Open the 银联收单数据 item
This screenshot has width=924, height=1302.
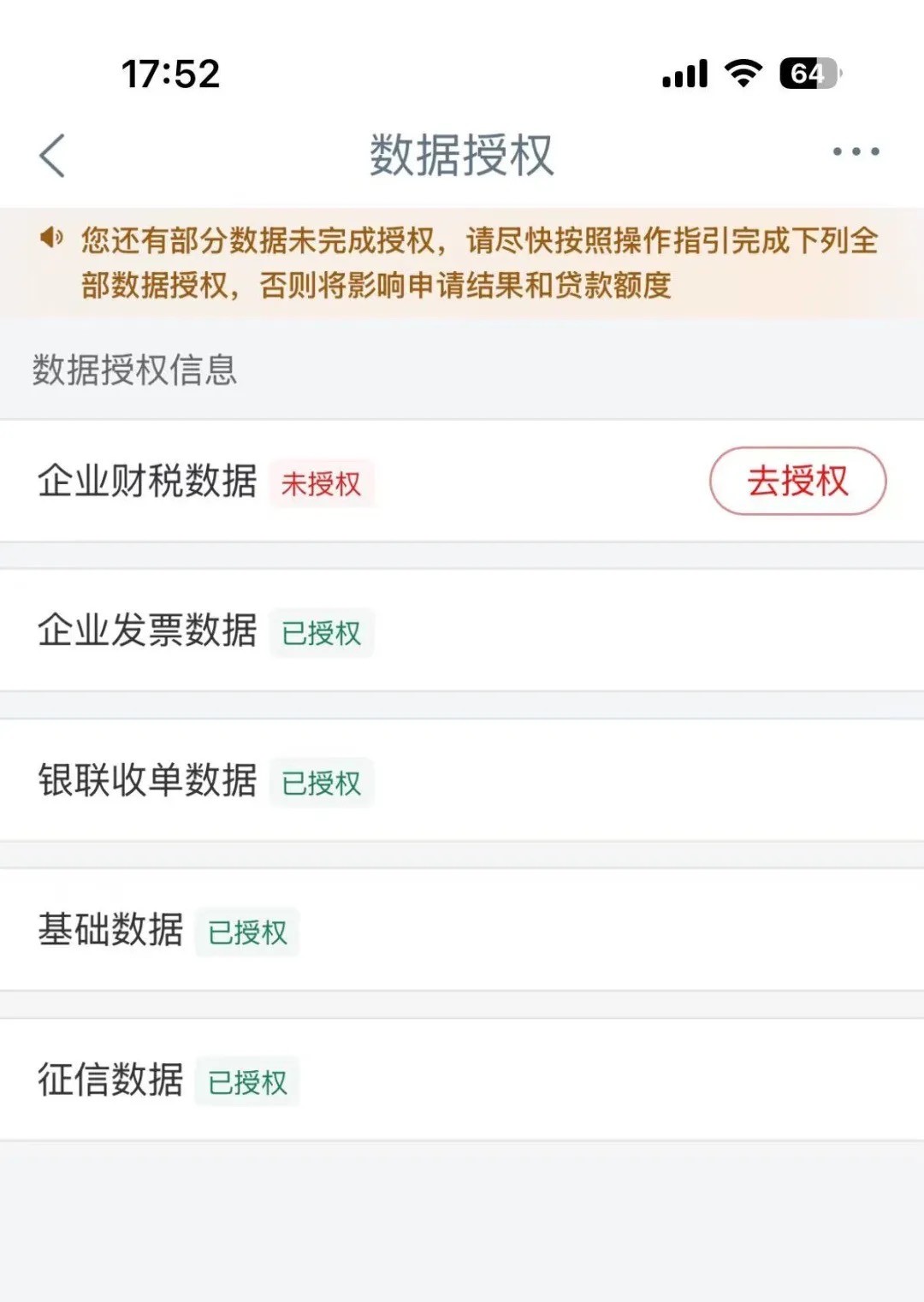coord(147,780)
